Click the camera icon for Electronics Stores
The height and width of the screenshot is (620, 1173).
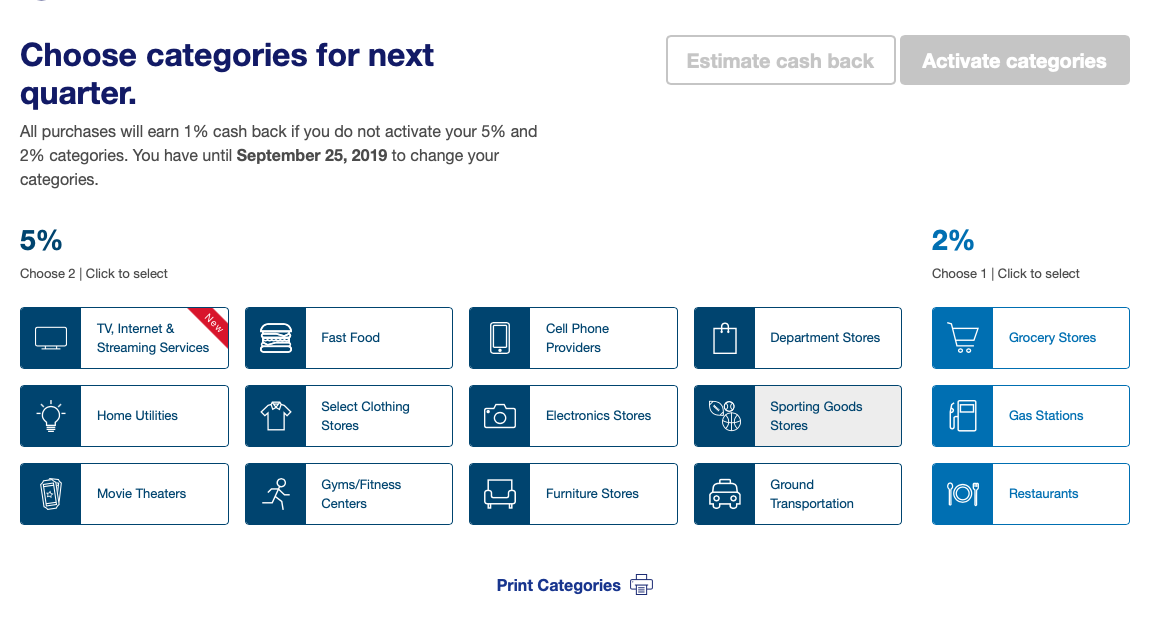click(x=500, y=416)
